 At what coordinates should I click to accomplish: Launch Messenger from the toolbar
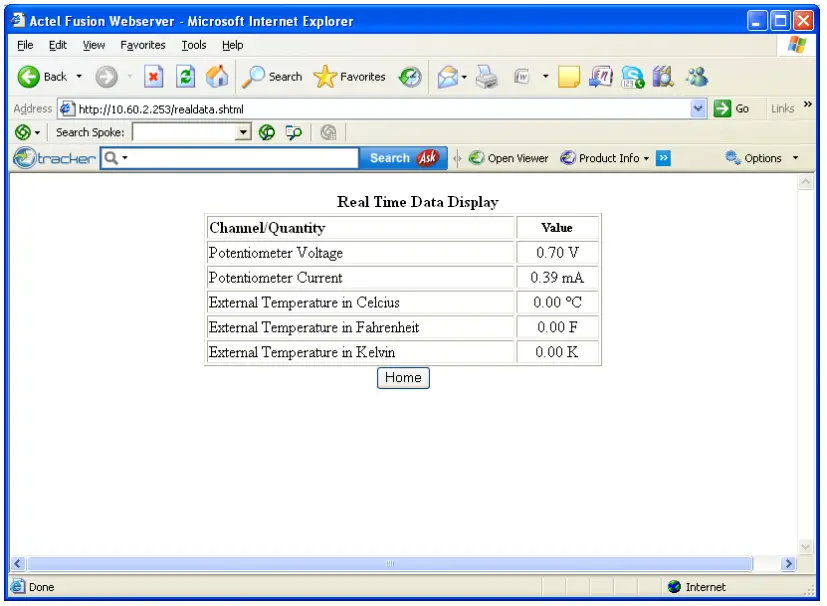pos(694,77)
